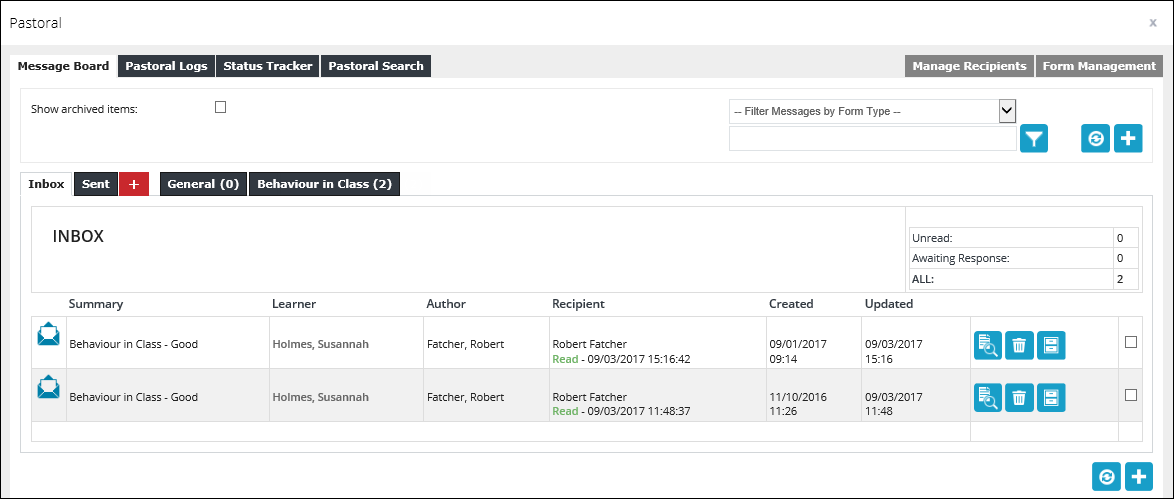View details of first Behaviour in Class message
1174x499 pixels.
[987, 344]
